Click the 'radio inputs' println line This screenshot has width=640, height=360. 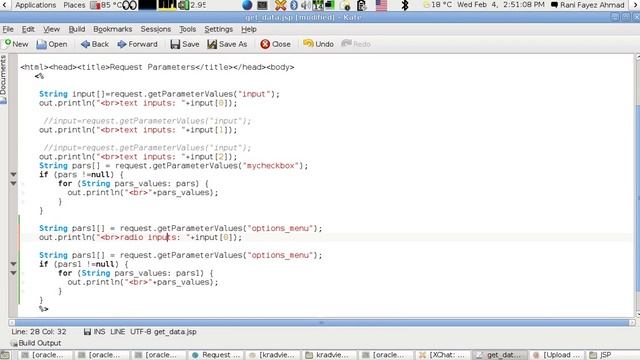140,237
